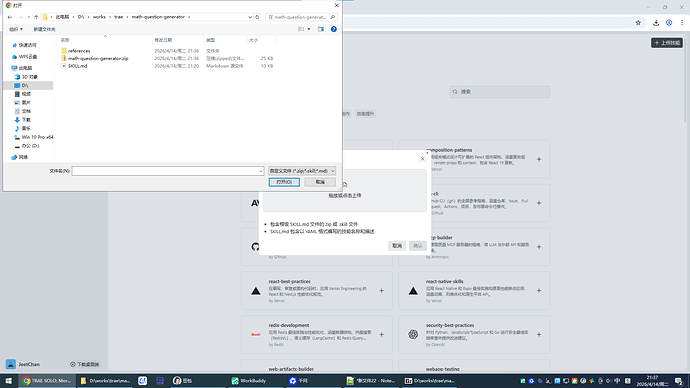Screen dimensions: 690x388
Task: Open JeetChan user profile
Action: [x=23, y=364]
